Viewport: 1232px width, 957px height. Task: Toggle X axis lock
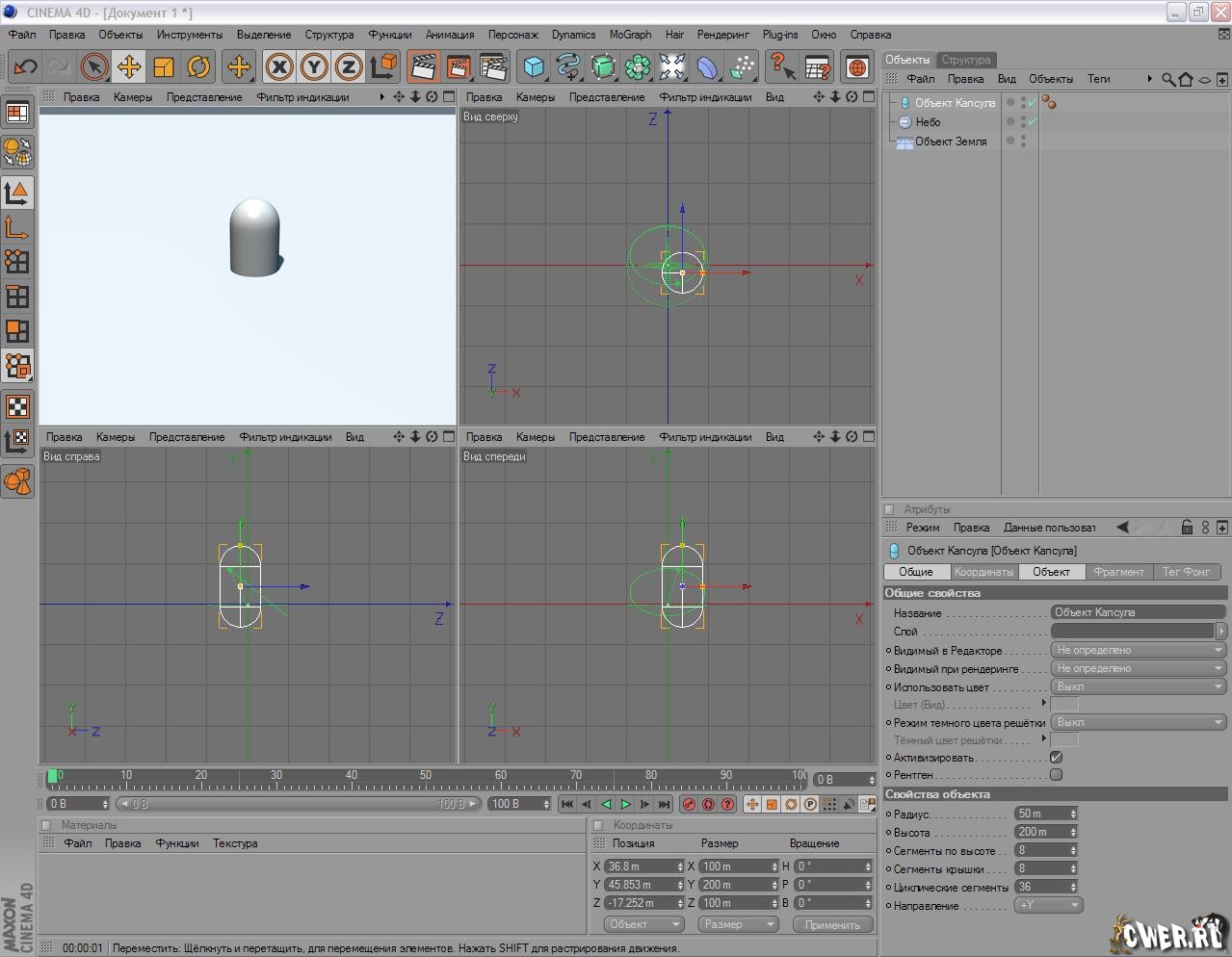point(279,66)
